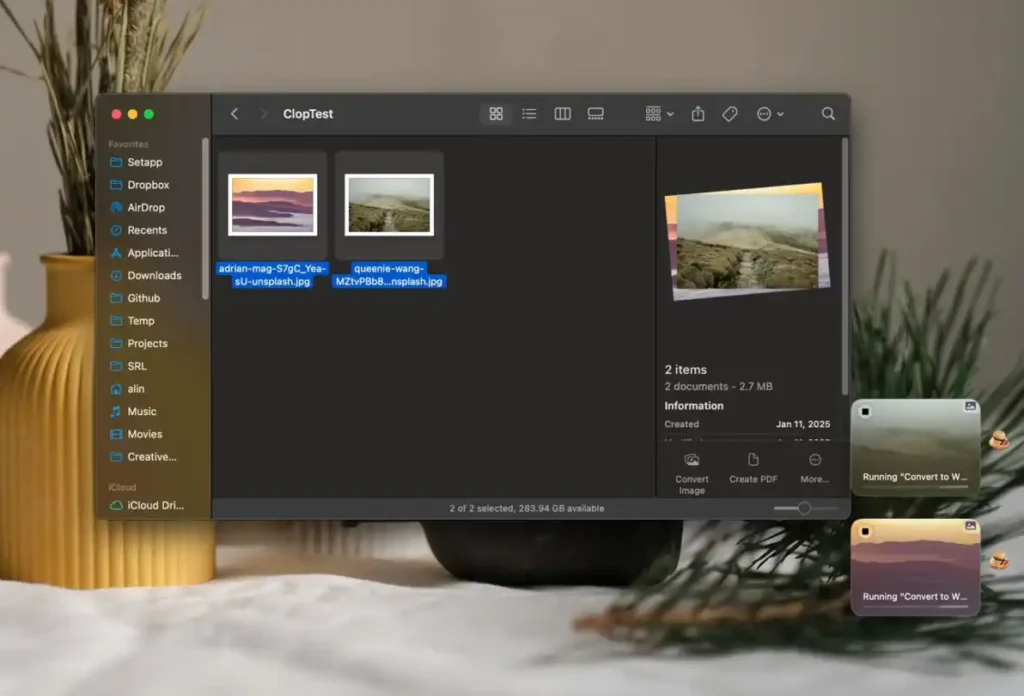Image resolution: width=1024 pixels, height=696 pixels.
Task: Go back with the left chevron
Action: (235, 114)
